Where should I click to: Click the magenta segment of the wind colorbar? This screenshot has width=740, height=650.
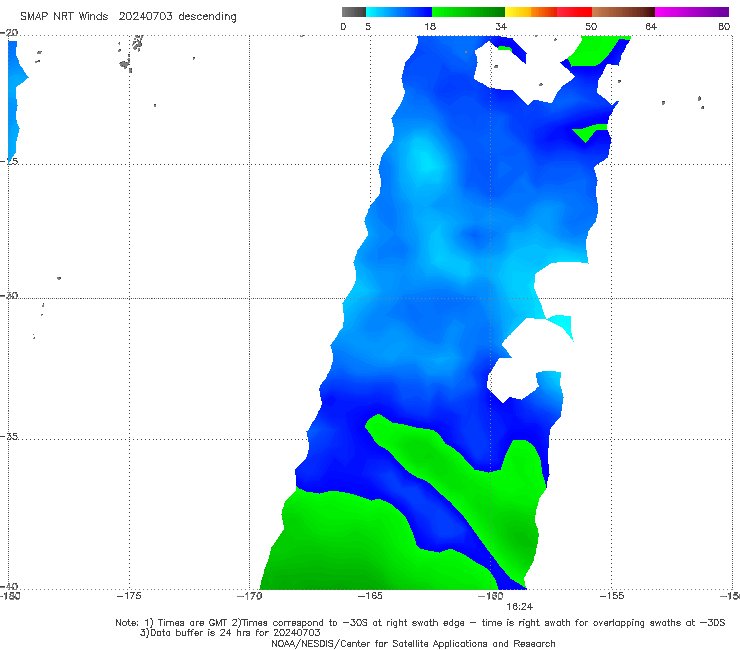coord(692,12)
